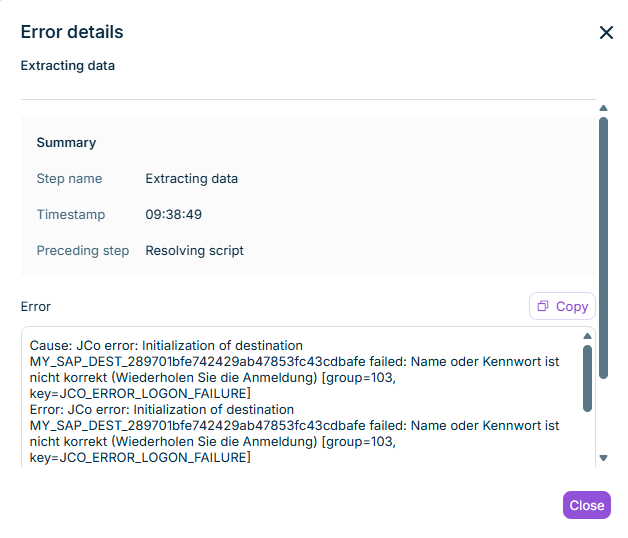
Task: Click 'Extracting data' subtitle under the title
Action: pyautogui.click(x=68, y=66)
